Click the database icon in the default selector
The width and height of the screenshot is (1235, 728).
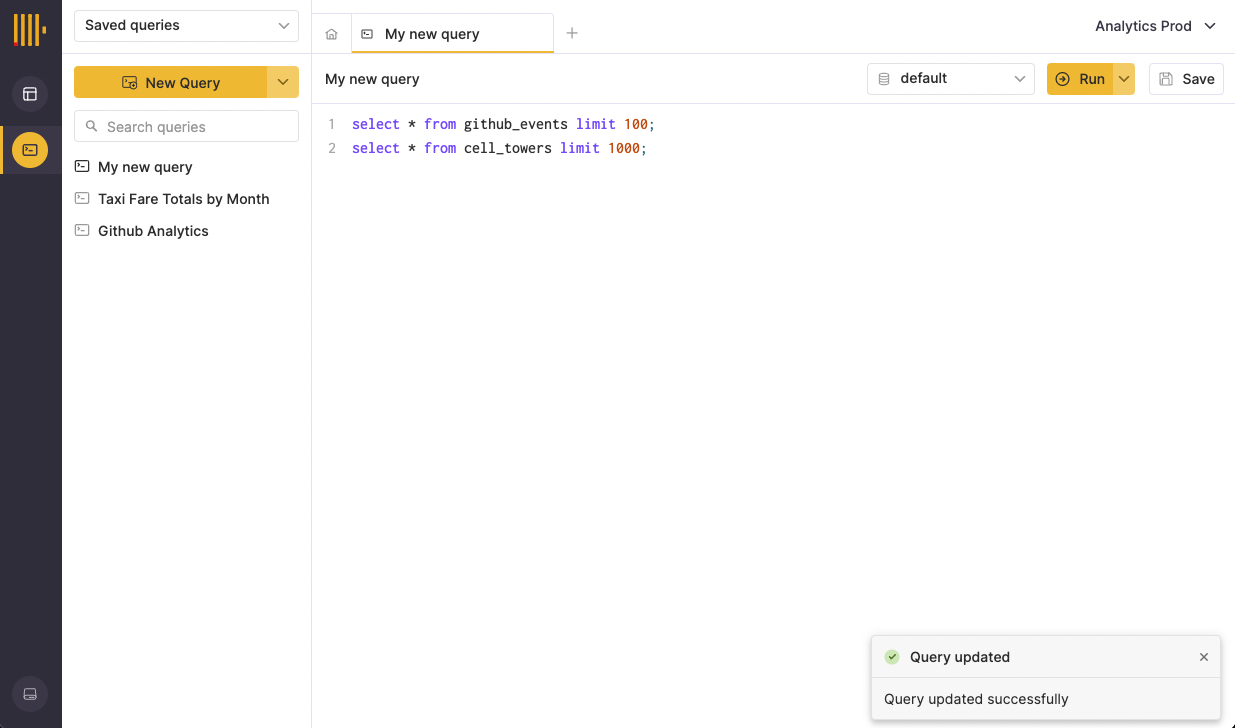pyautogui.click(x=883, y=78)
